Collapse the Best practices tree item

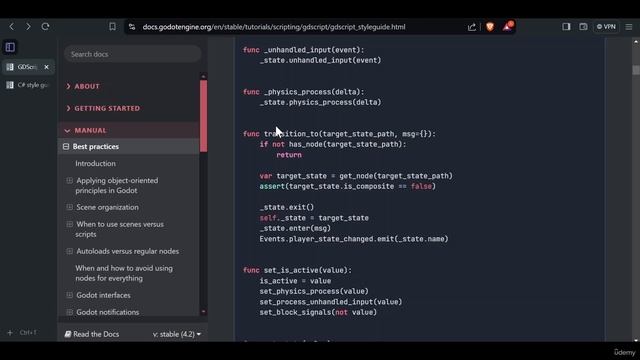tap(66, 147)
